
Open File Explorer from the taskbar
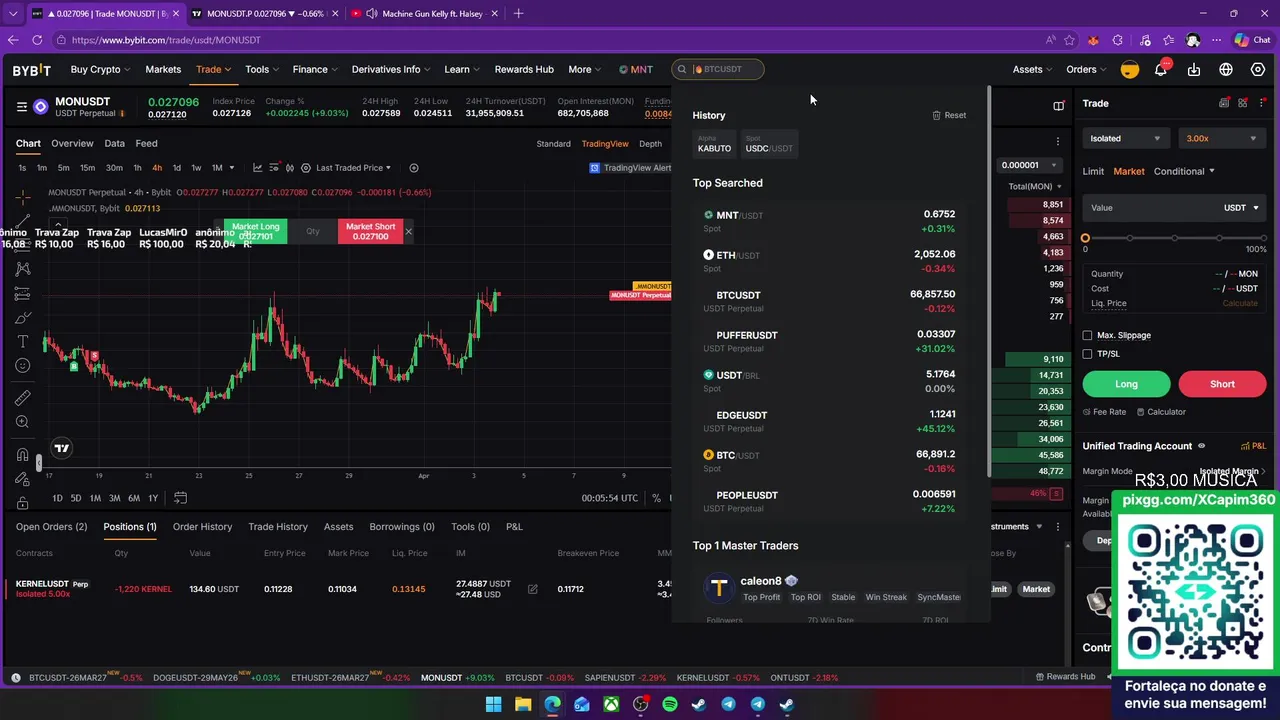523,704
